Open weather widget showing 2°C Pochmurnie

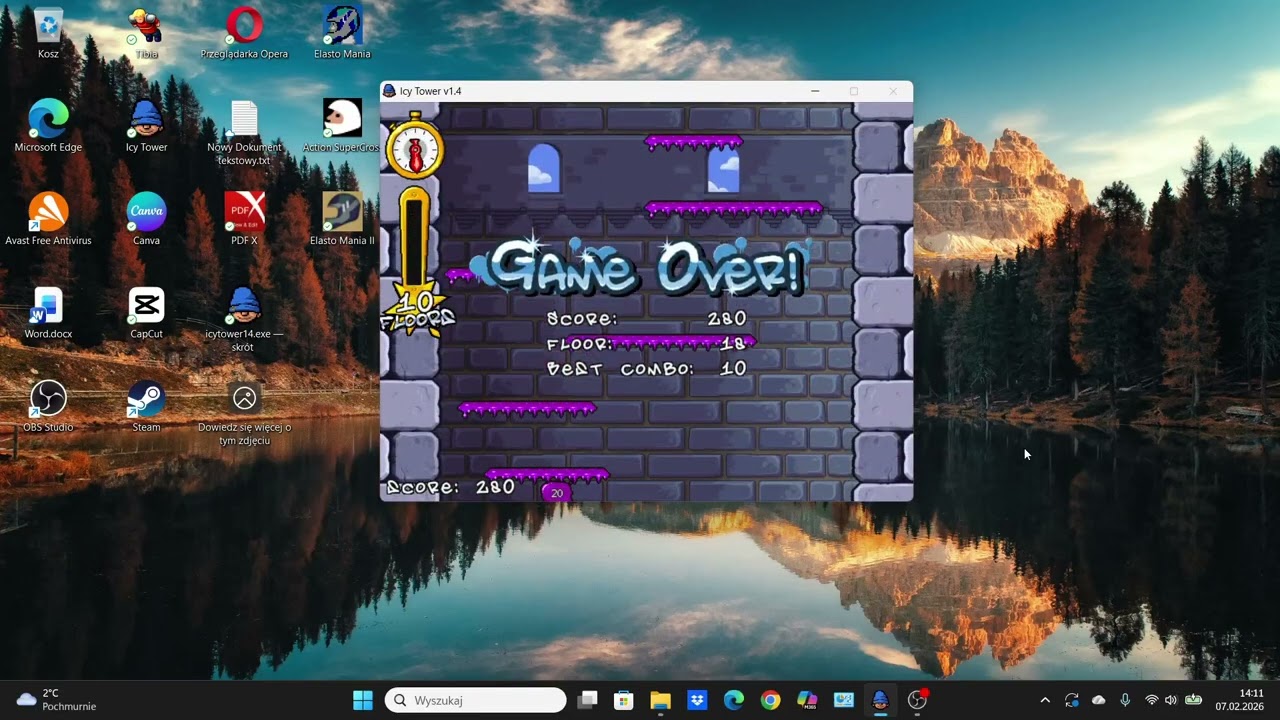click(56, 700)
